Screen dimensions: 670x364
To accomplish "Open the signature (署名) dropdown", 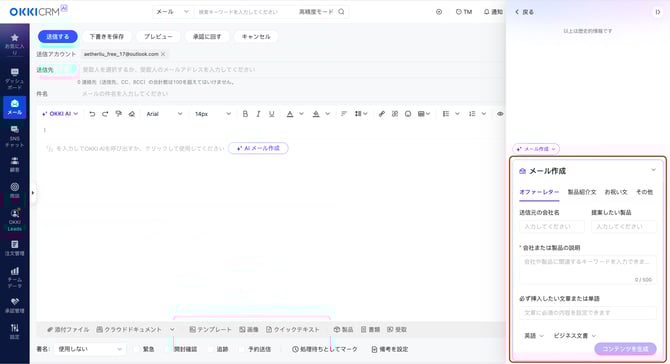I will pos(90,349).
